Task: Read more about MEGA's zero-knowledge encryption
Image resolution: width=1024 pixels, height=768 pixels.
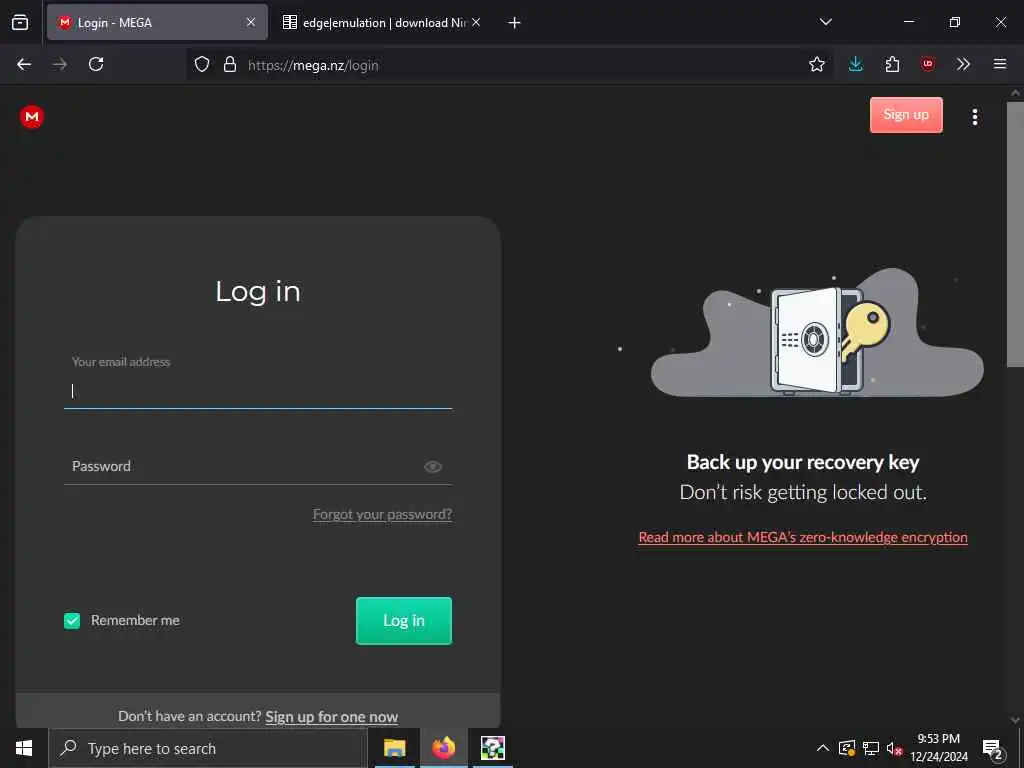Action: click(x=803, y=537)
